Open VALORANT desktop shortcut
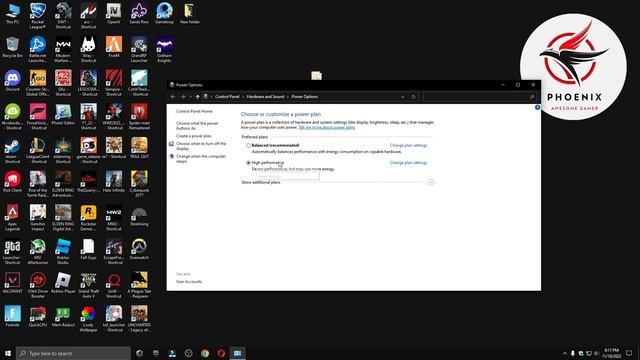This screenshot has width=640, height=360. (x=12, y=283)
